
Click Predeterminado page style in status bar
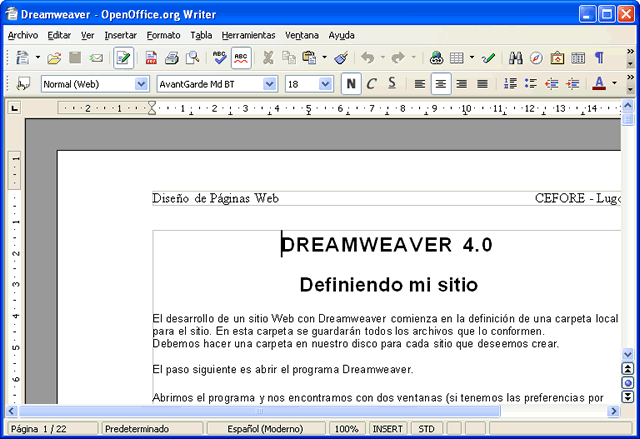click(152, 429)
